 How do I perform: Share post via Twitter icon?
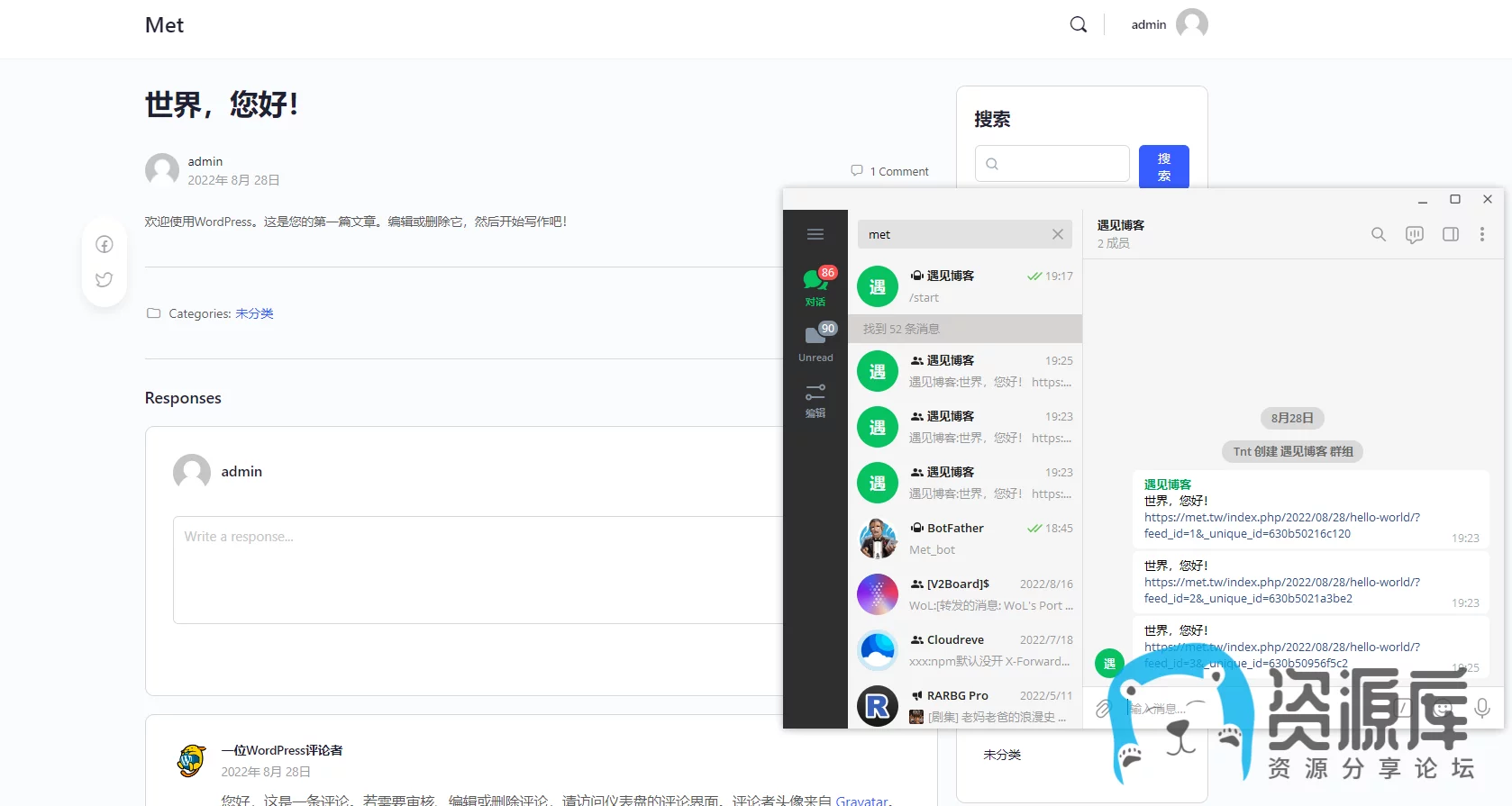(x=105, y=279)
